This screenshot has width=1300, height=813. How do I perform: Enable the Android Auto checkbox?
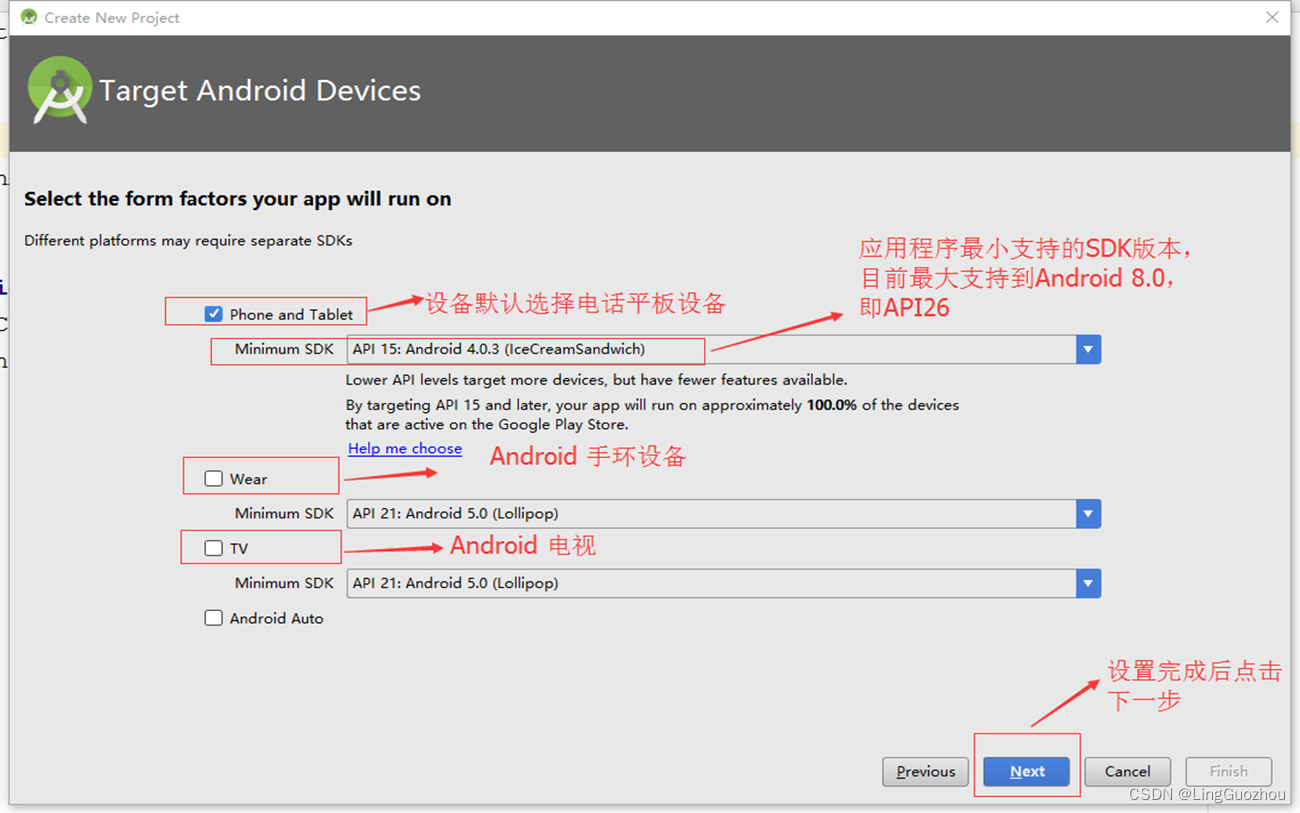(213, 618)
